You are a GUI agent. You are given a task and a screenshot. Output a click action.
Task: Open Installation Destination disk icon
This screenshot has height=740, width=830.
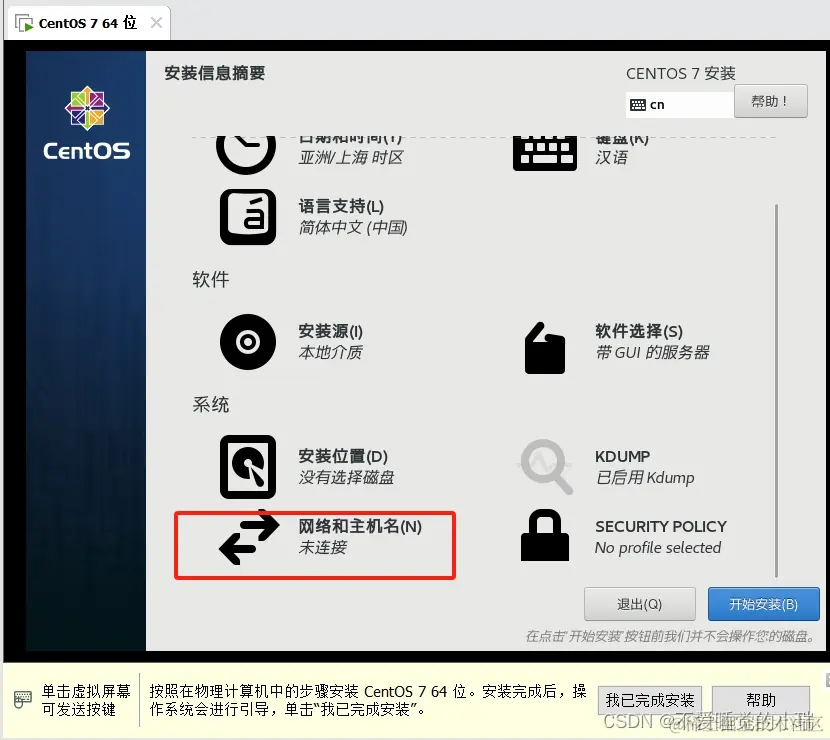click(248, 467)
